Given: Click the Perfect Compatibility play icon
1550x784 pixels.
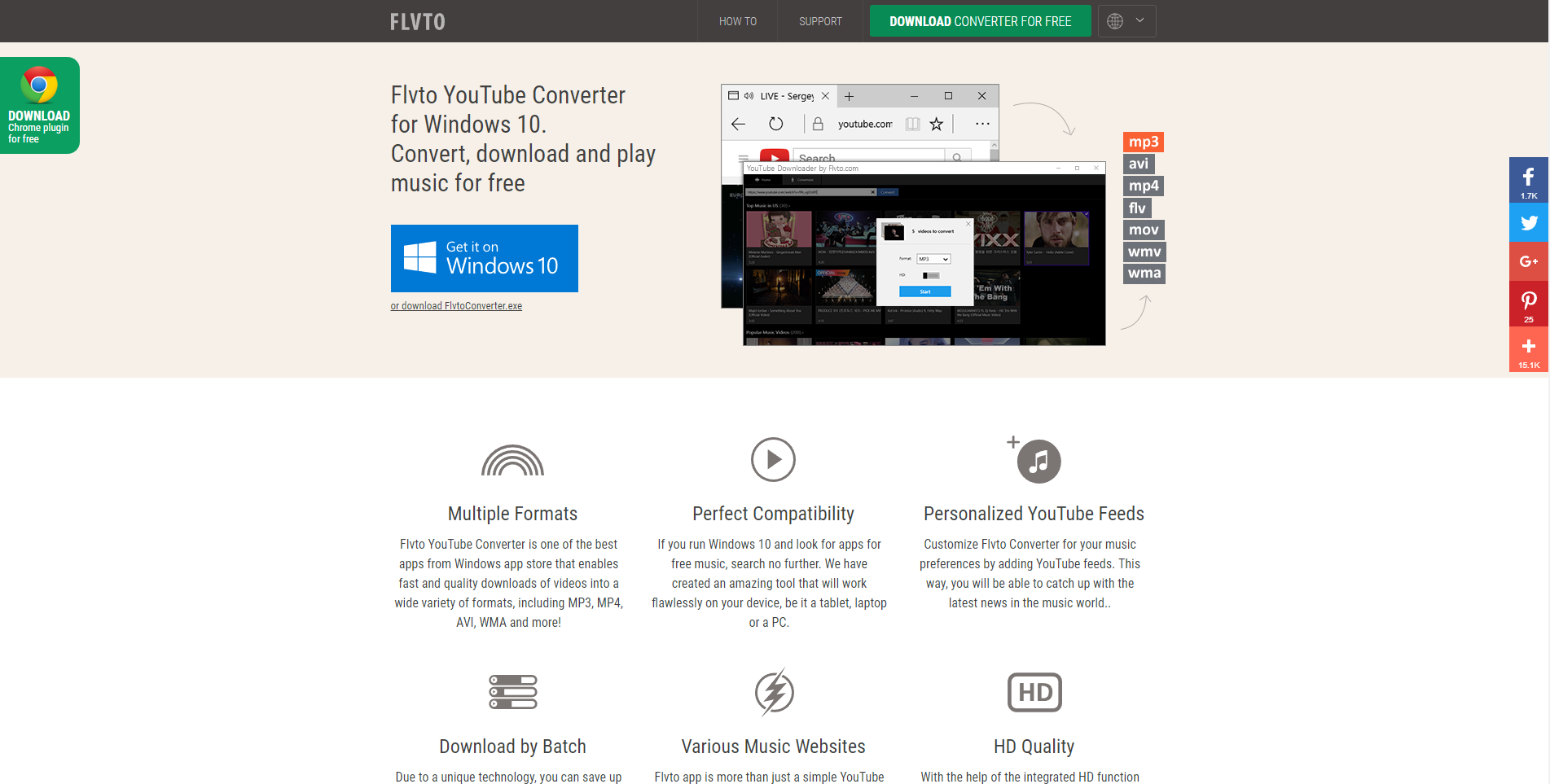Looking at the screenshot, I should pyautogui.click(x=773, y=460).
